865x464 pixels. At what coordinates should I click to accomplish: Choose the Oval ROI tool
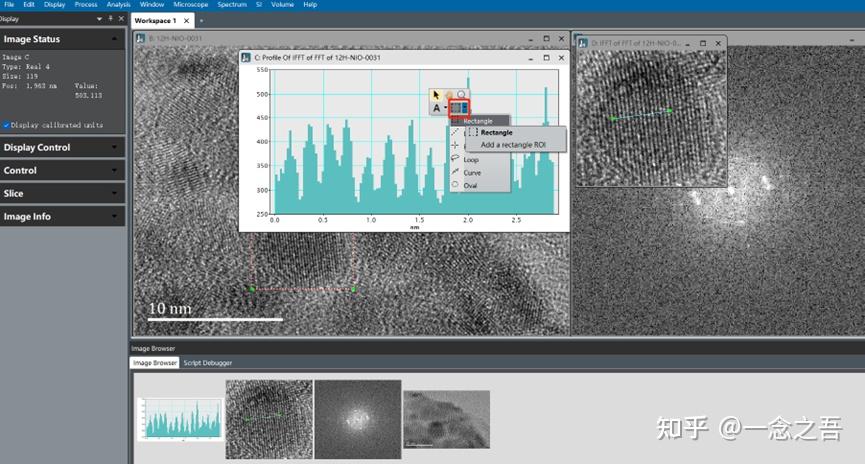pyautogui.click(x=470, y=185)
